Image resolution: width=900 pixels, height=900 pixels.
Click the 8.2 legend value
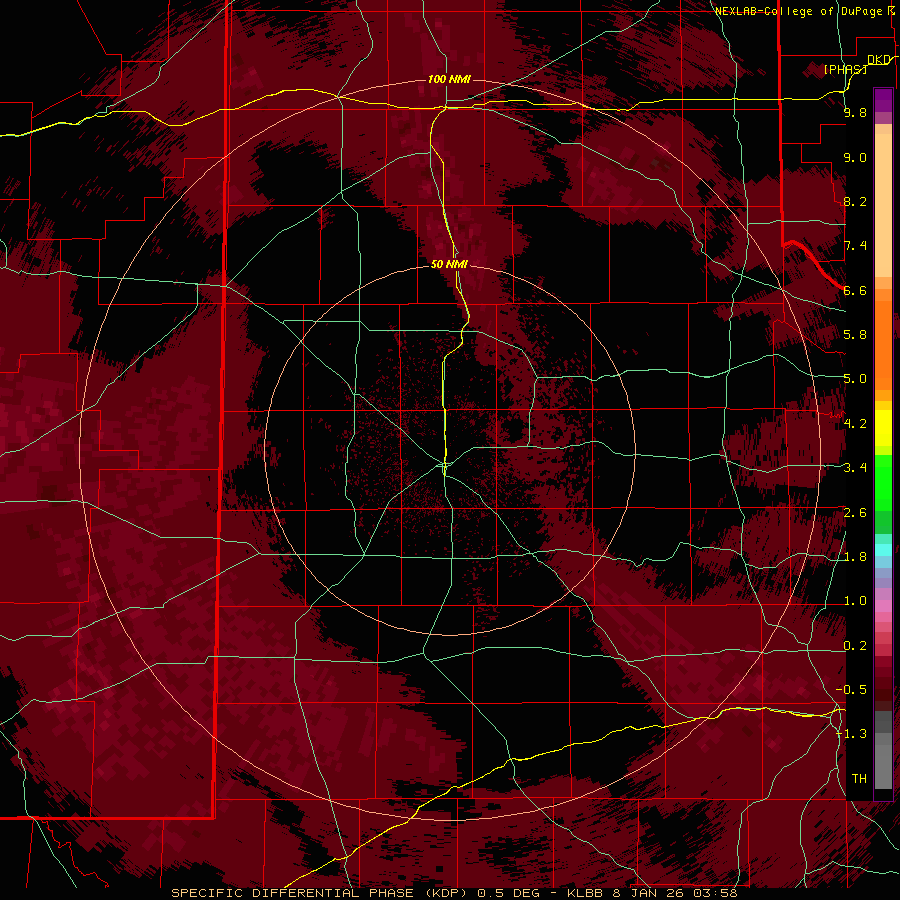click(x=855, y=201)
